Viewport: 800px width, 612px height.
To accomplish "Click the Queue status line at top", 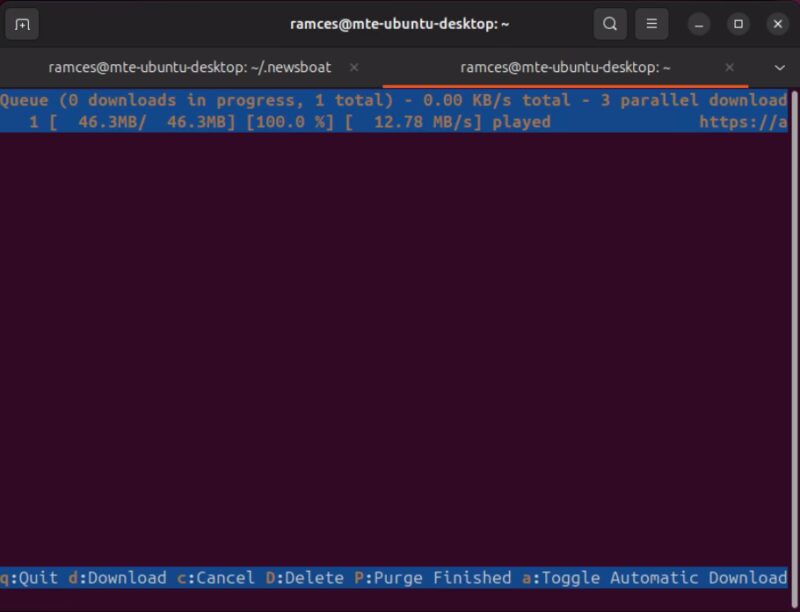I will pos(200,100).
